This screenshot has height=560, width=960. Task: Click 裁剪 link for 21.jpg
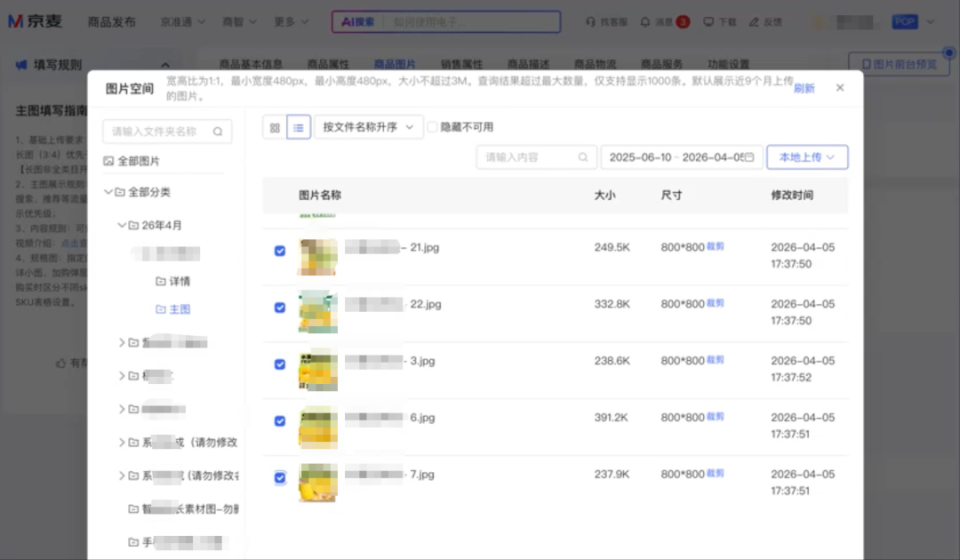715,246
